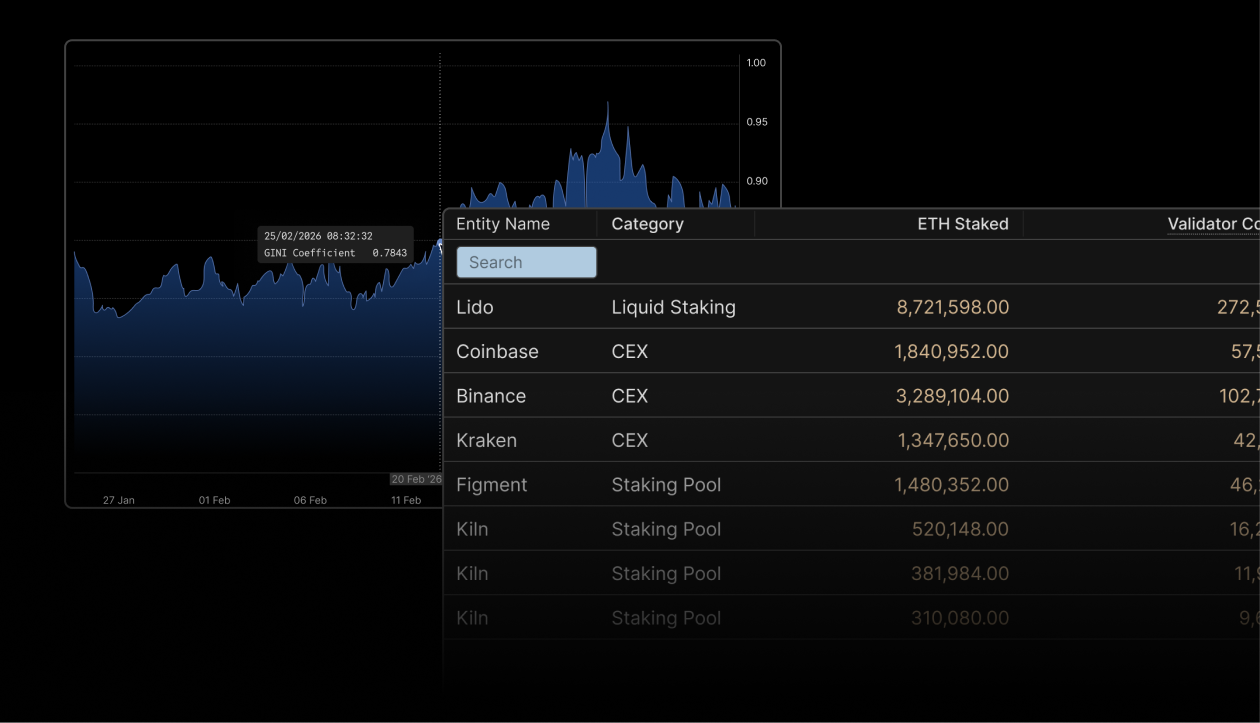Select Kiln in the 520,148.00 row

472,529
